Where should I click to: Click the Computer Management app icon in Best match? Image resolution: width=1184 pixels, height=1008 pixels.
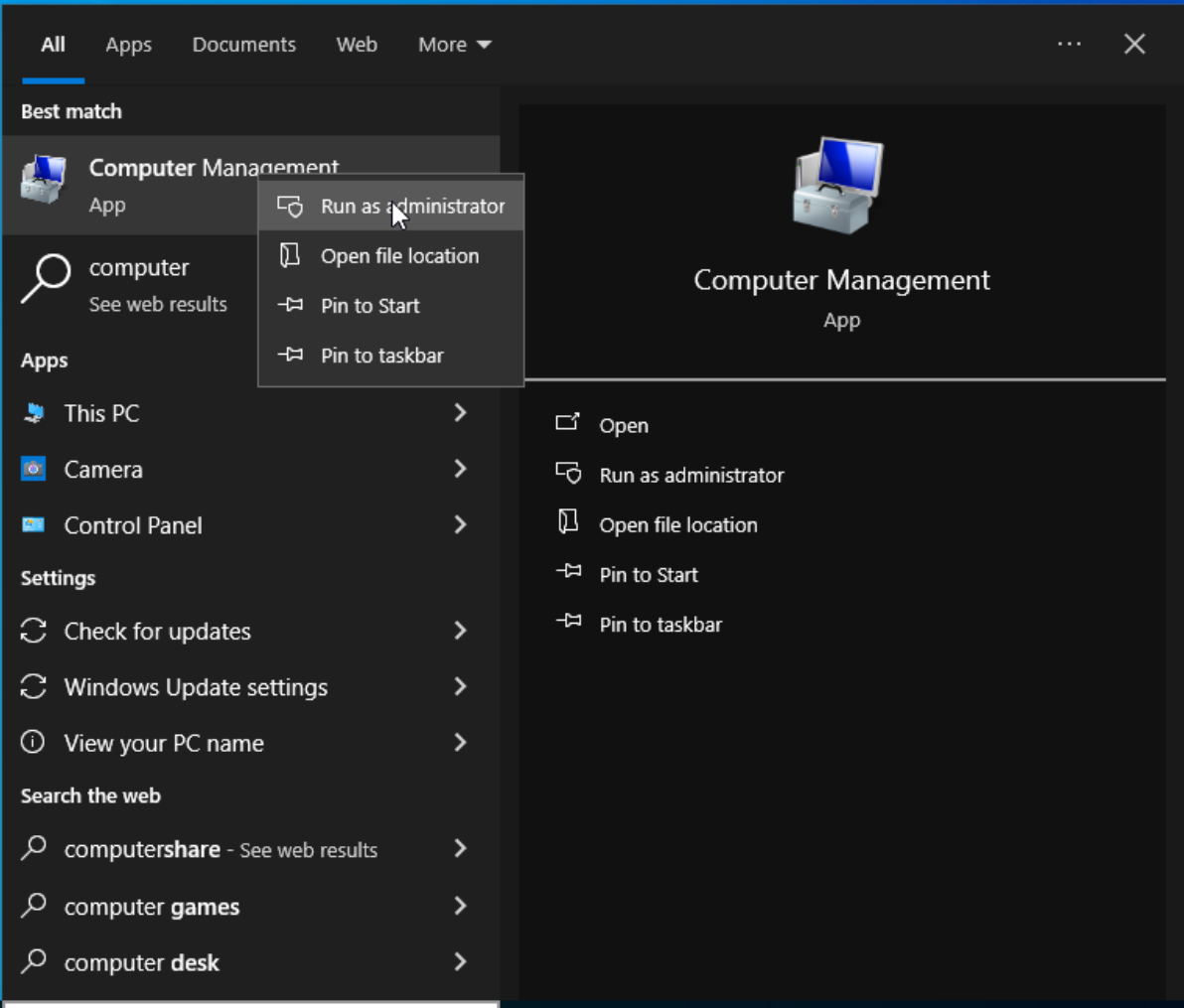[x=44, y=181]
